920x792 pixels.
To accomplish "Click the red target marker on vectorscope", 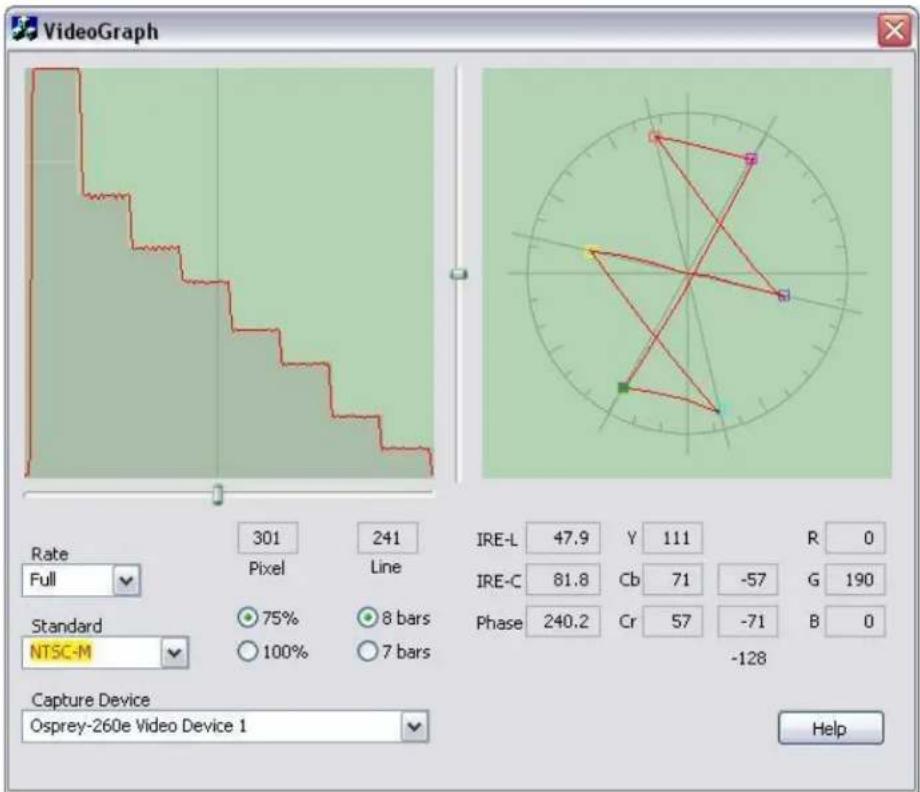I will [655, 137].
